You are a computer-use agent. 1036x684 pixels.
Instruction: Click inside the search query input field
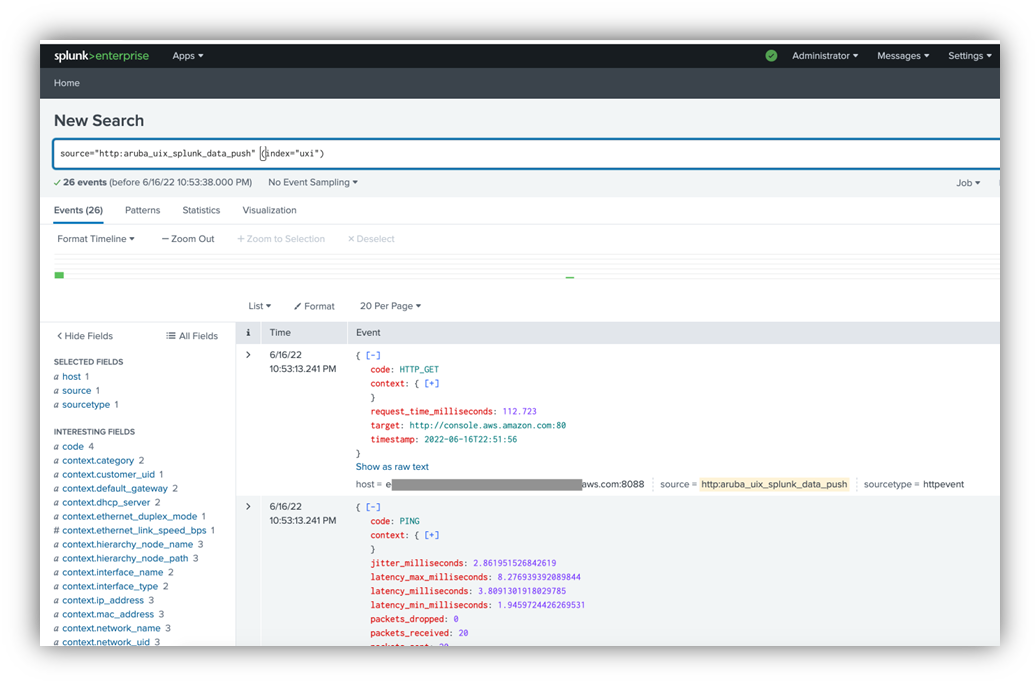coord(400,152)
